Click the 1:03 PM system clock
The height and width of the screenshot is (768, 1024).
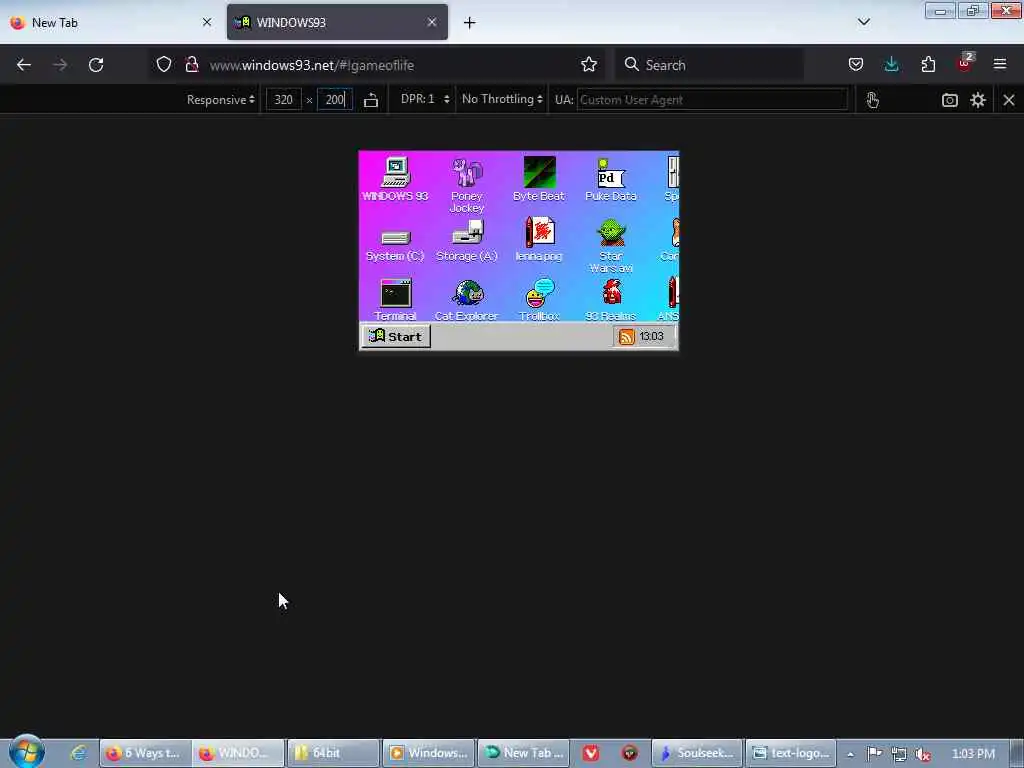coord(973,754)
